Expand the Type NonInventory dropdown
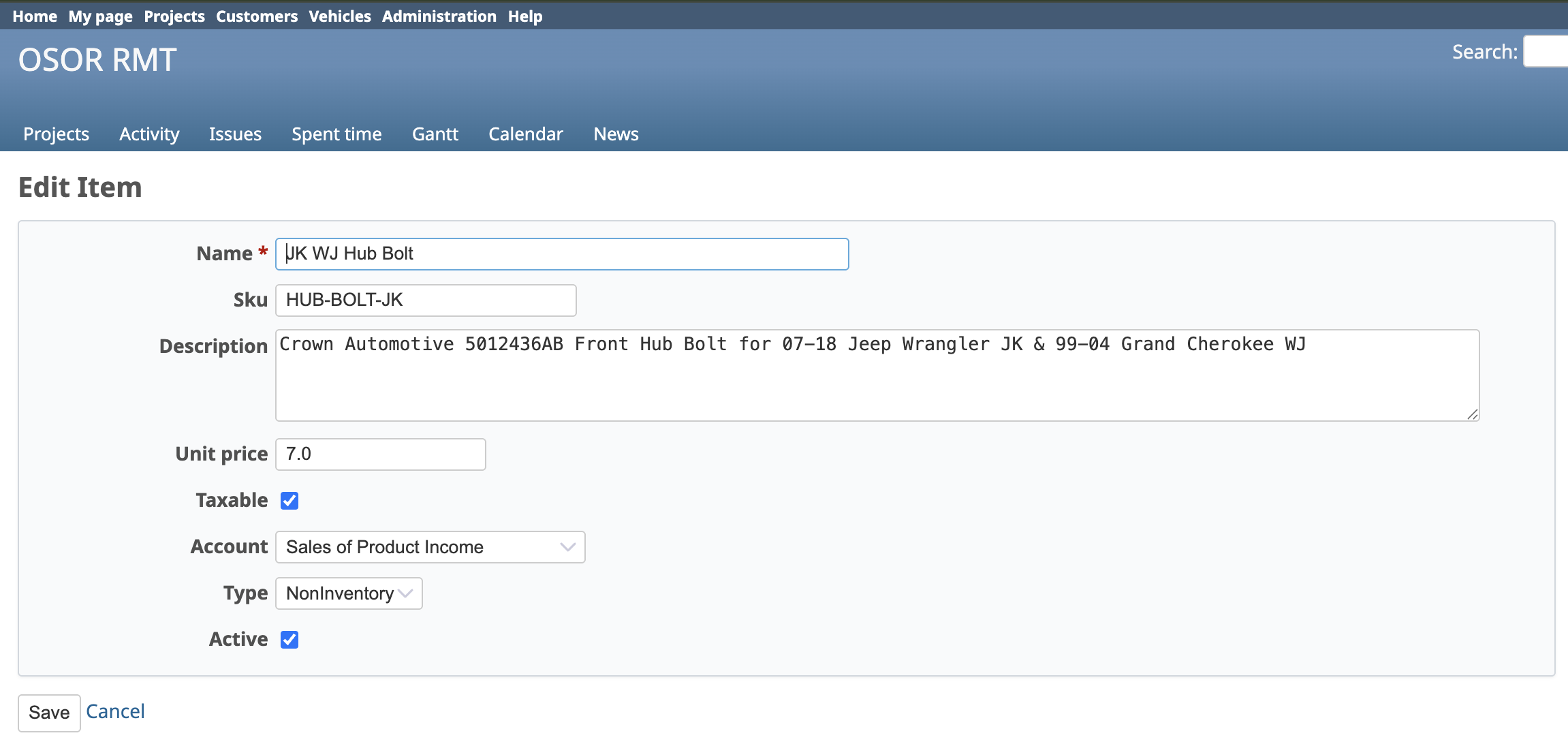 349,593
